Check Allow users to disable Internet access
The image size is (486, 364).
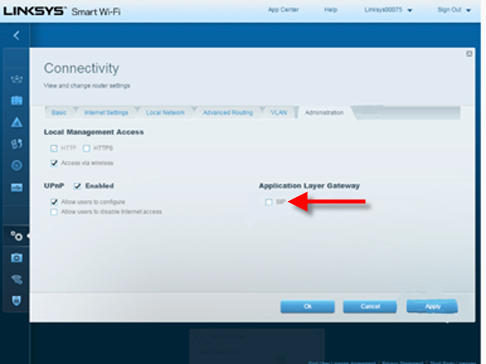coord(54,212)
